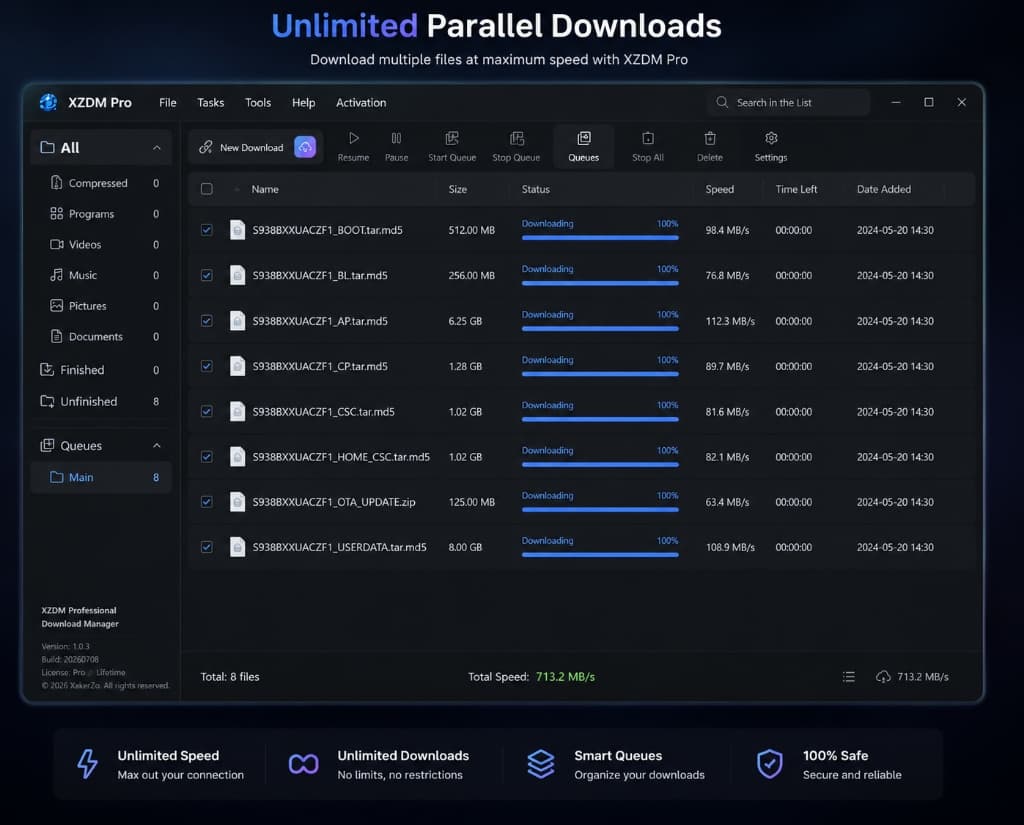Select the Videos category

coord(101,244)
